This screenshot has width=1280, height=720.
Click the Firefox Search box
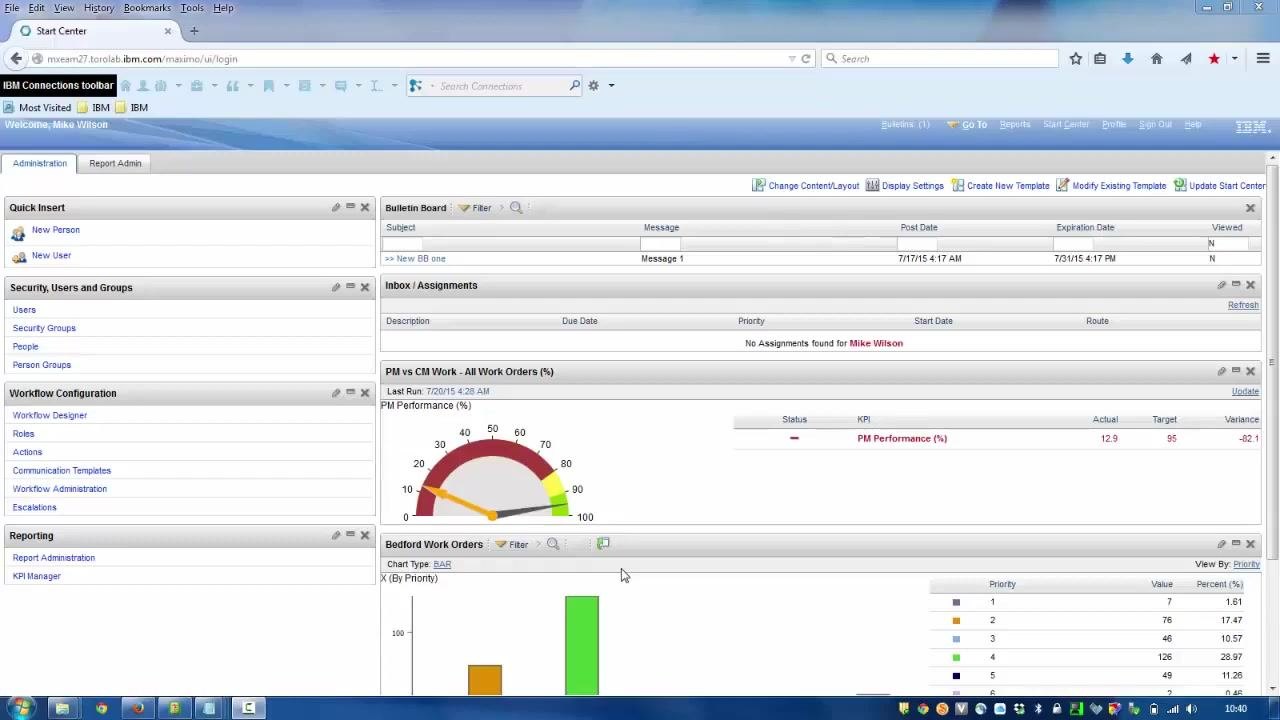tap(940, 59)
